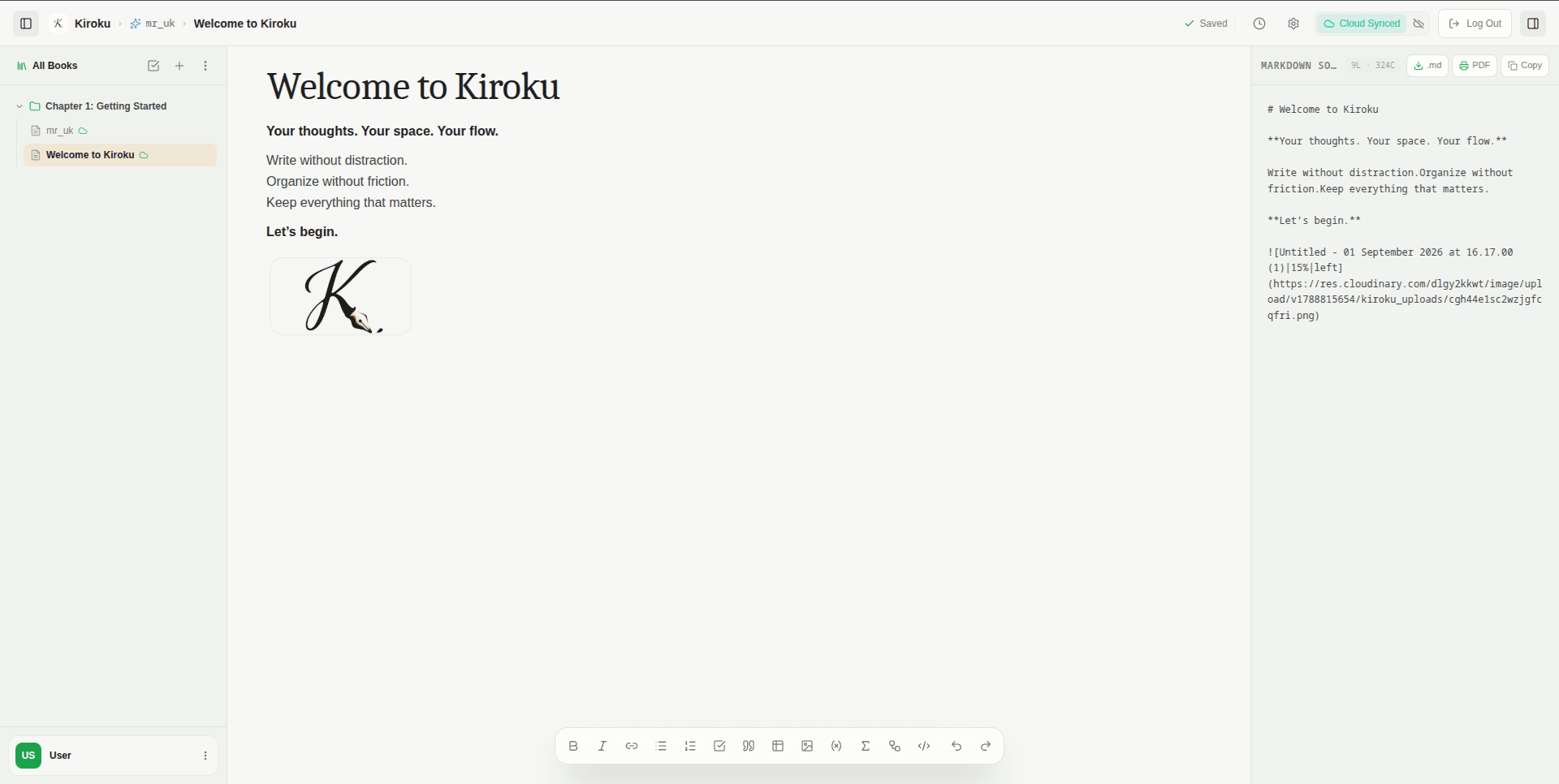
Task: Select the K logo image in the note
Action: pos(340,296)
